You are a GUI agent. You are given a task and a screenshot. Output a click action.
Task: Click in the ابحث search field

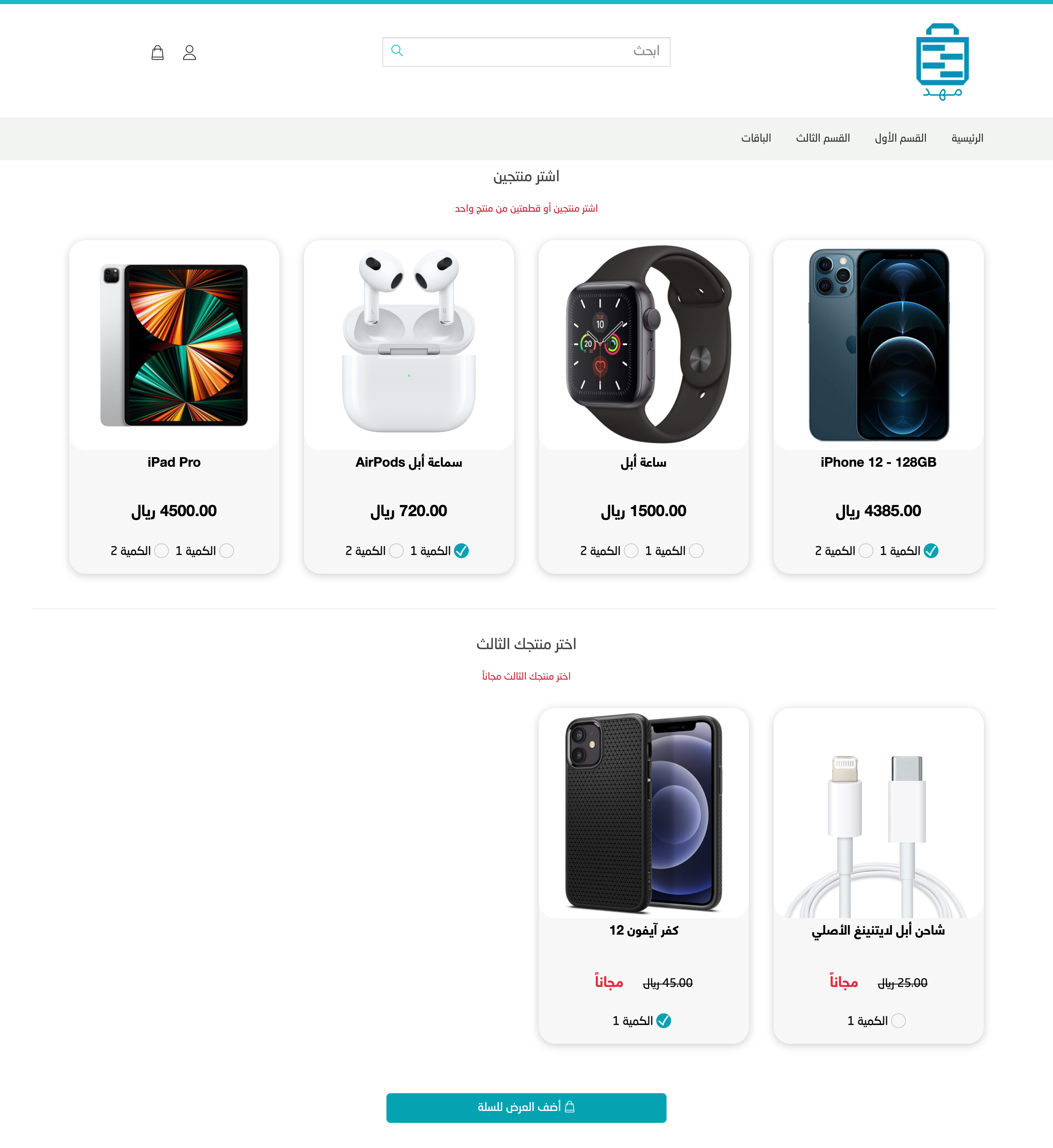click(x=526, y=52)
